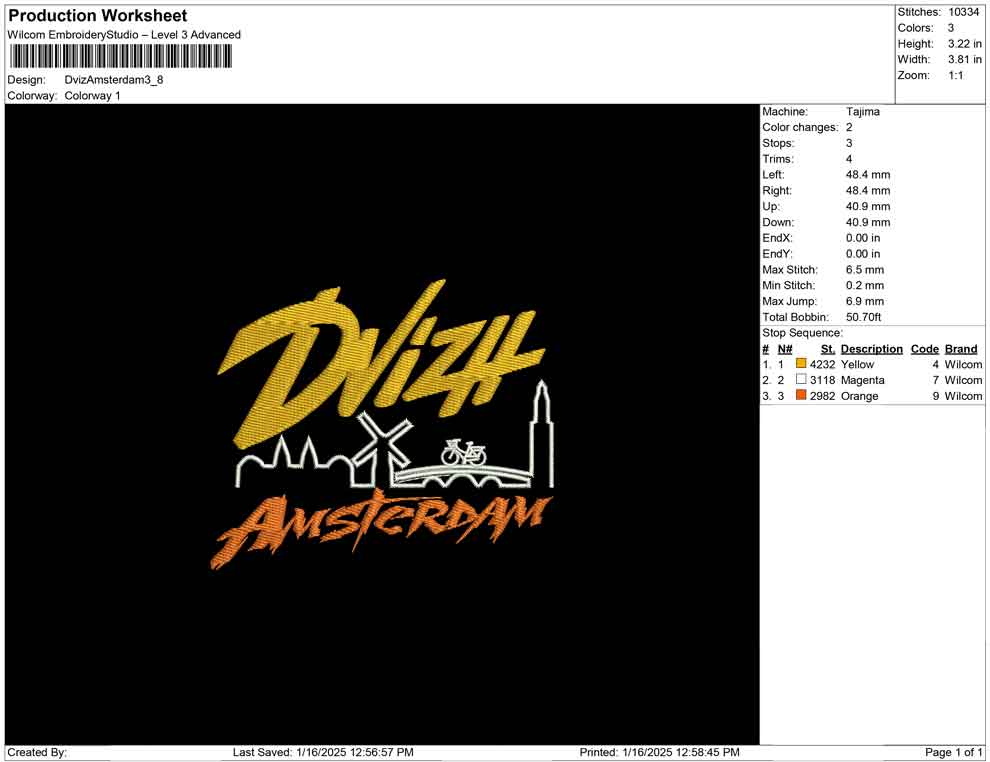Click the Magenta thread color swatch
The image size is (990, 762).
801,379
